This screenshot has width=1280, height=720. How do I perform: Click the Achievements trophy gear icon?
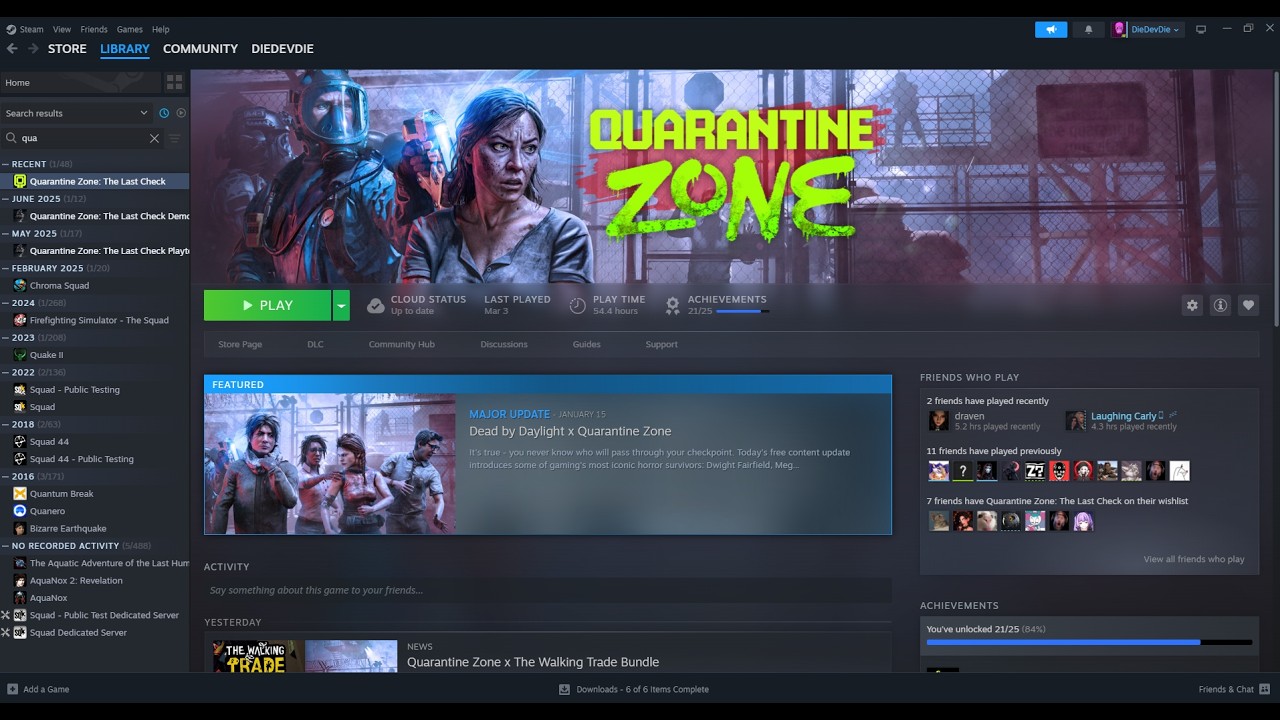tap(673, 305)
